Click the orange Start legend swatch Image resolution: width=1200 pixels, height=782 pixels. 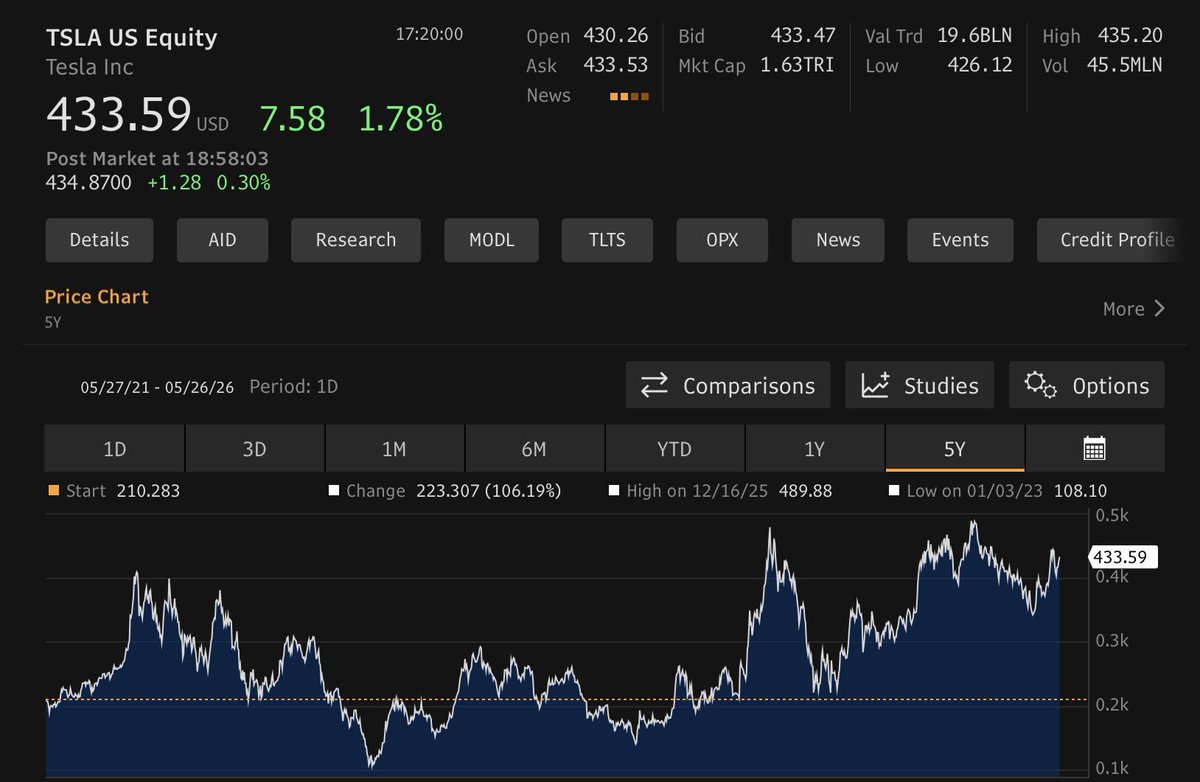(x=54, y=491)
